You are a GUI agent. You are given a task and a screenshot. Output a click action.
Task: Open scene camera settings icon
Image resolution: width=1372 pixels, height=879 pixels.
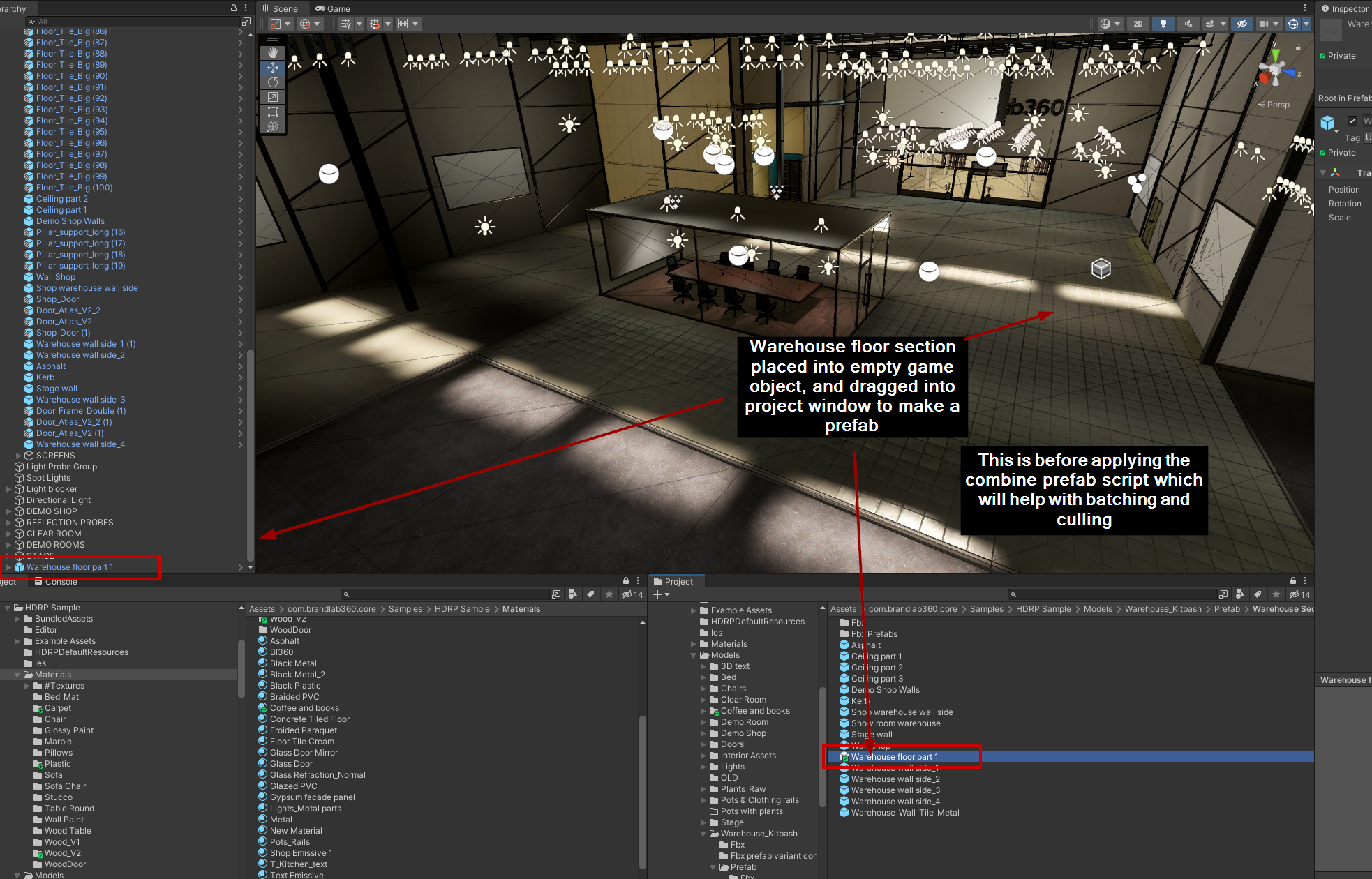click(1263, 24)
